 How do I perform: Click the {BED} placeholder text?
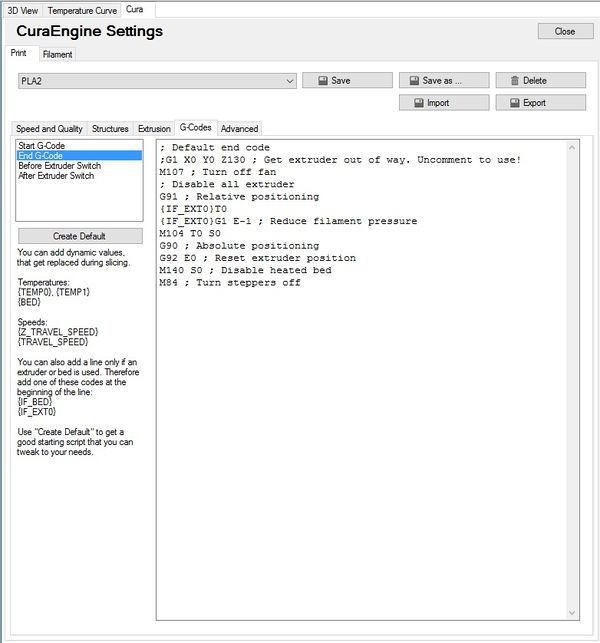(x=29, y=302)
